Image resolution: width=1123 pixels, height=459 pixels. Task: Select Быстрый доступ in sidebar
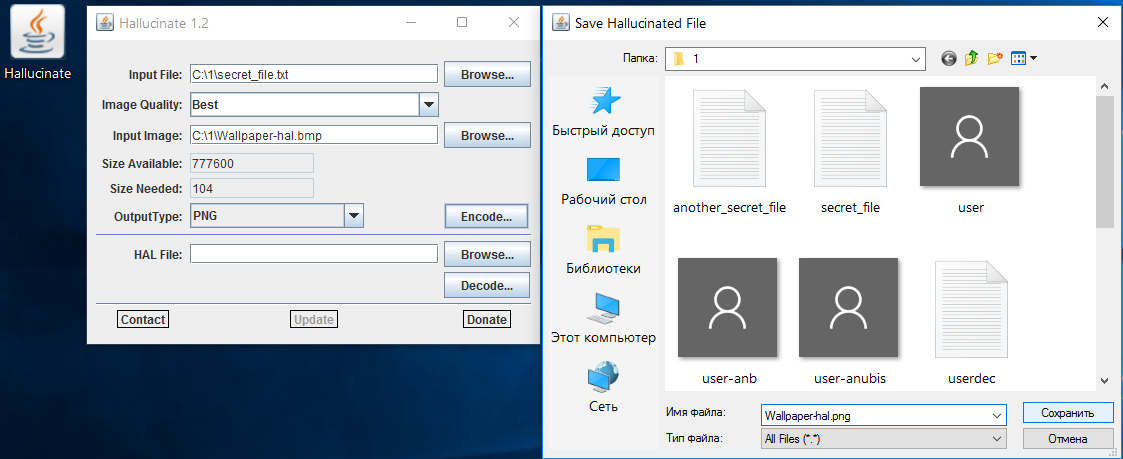click(603, 112)
